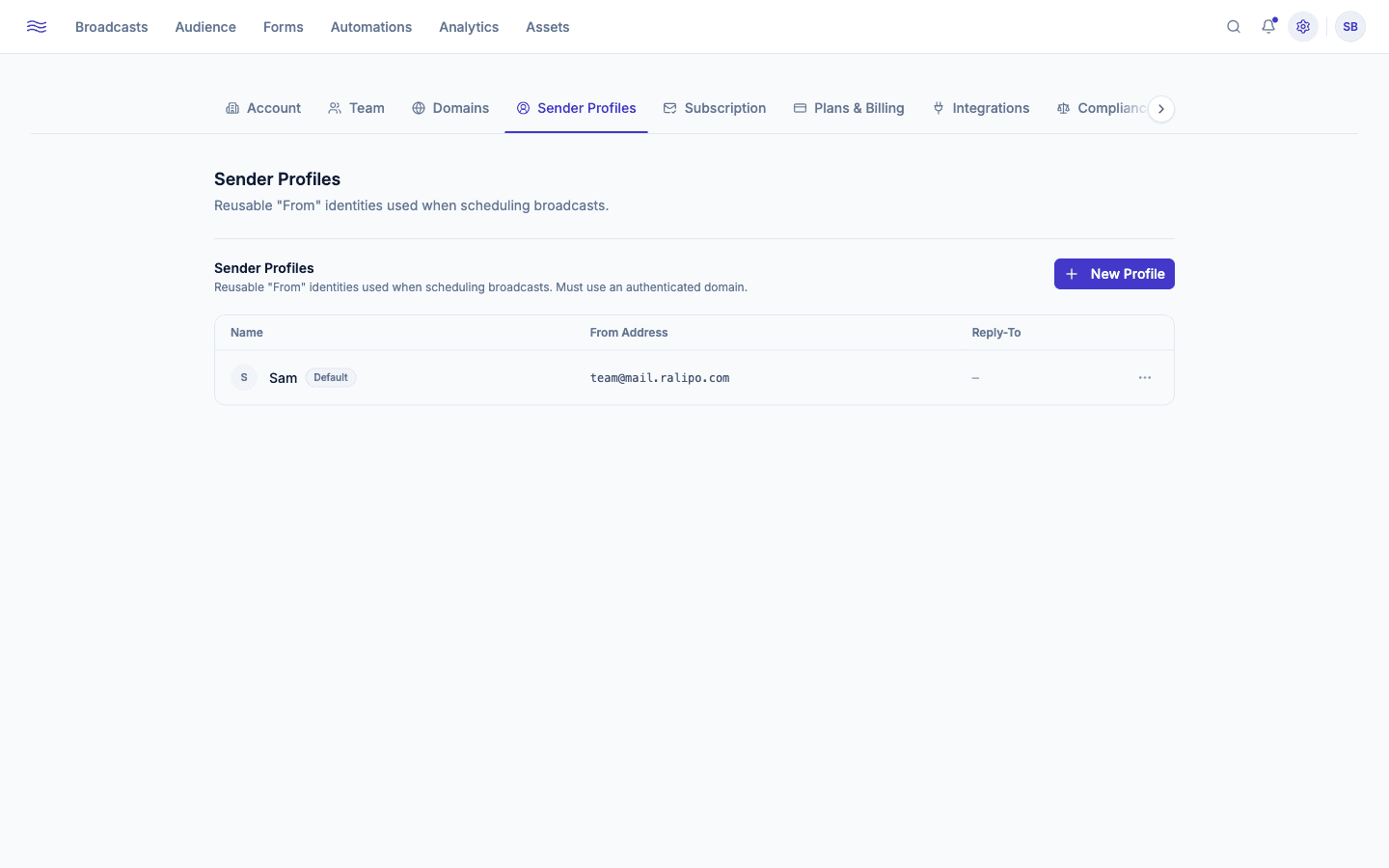Viewport: 1389px width, 868px height.
Task: Select the Sender Profiles tab
Action: pos(576,108)
